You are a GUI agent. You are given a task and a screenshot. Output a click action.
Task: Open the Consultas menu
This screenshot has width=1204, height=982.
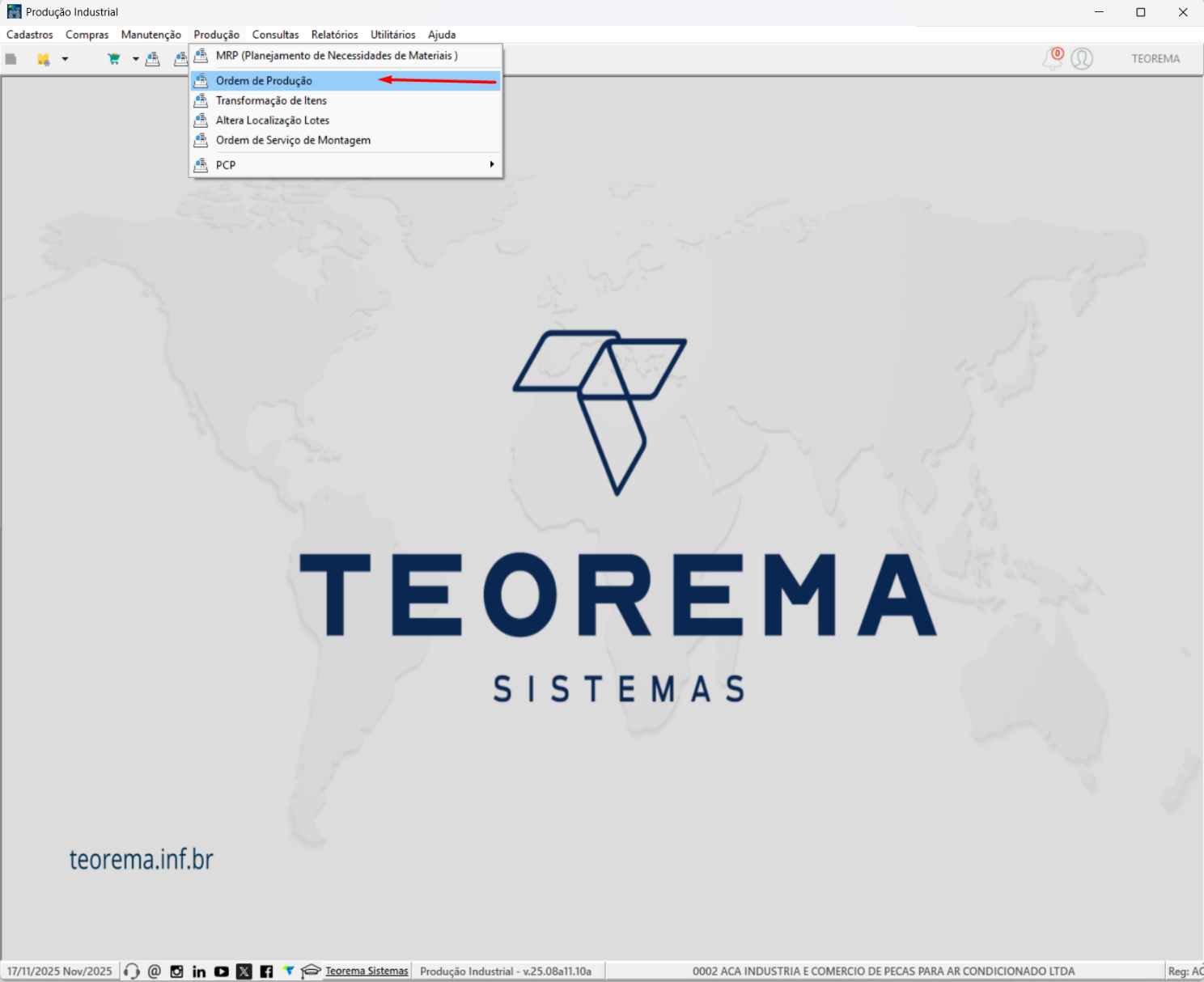click(x=275, y=35)
